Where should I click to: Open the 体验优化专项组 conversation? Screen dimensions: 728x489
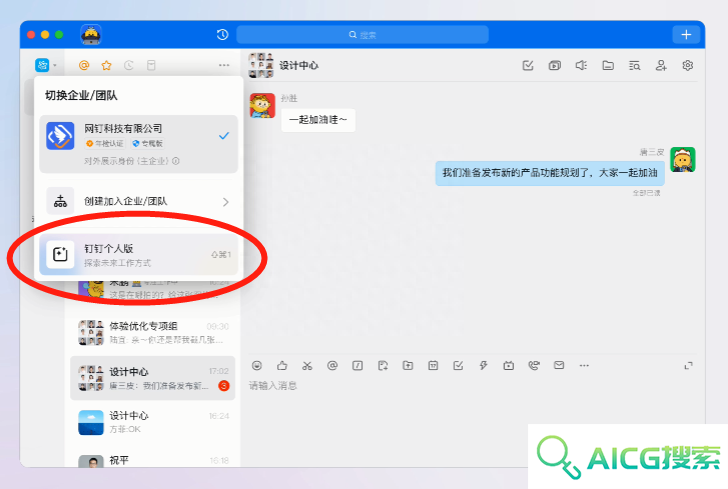153,333
